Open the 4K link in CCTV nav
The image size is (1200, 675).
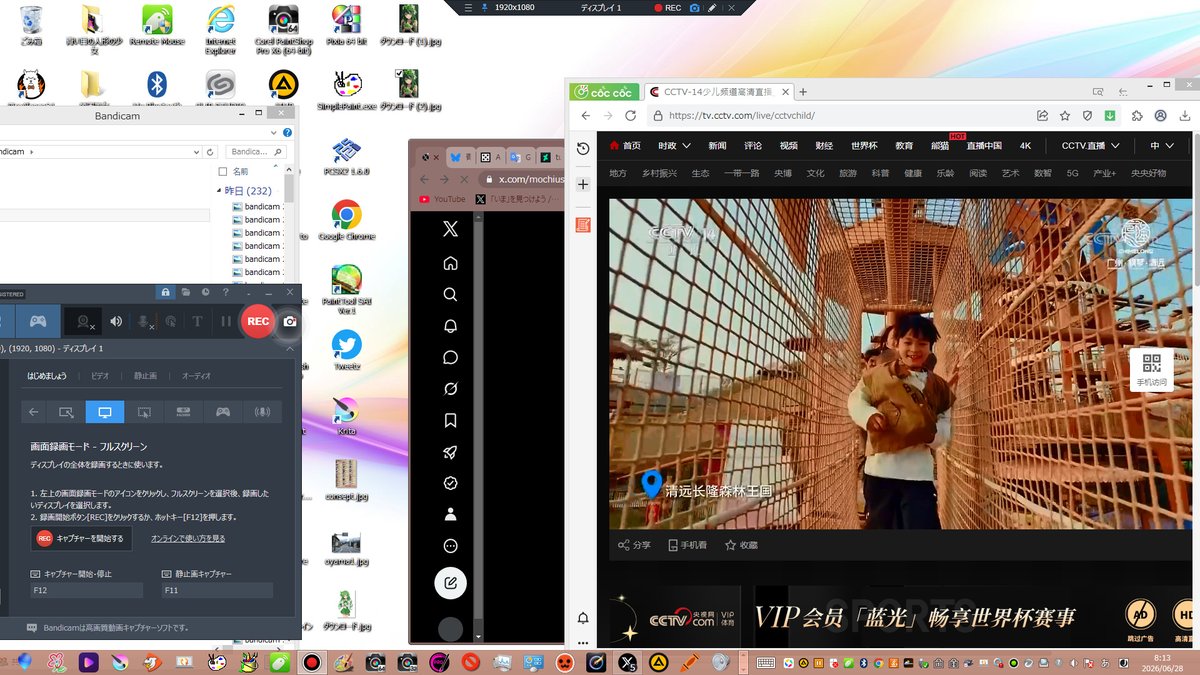(x=1025, y=145)
